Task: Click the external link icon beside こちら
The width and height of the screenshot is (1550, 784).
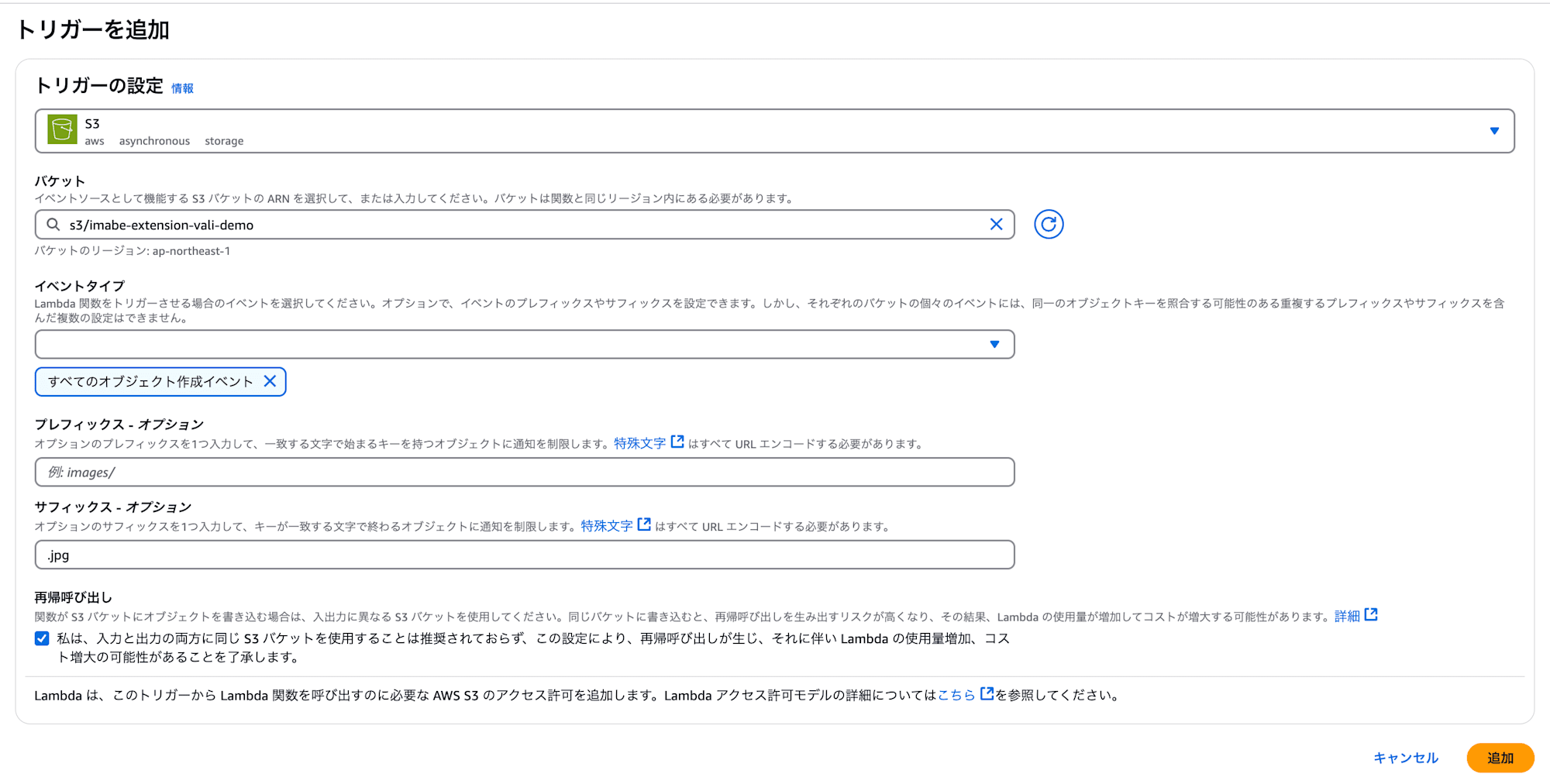Action: coord(987,693)
